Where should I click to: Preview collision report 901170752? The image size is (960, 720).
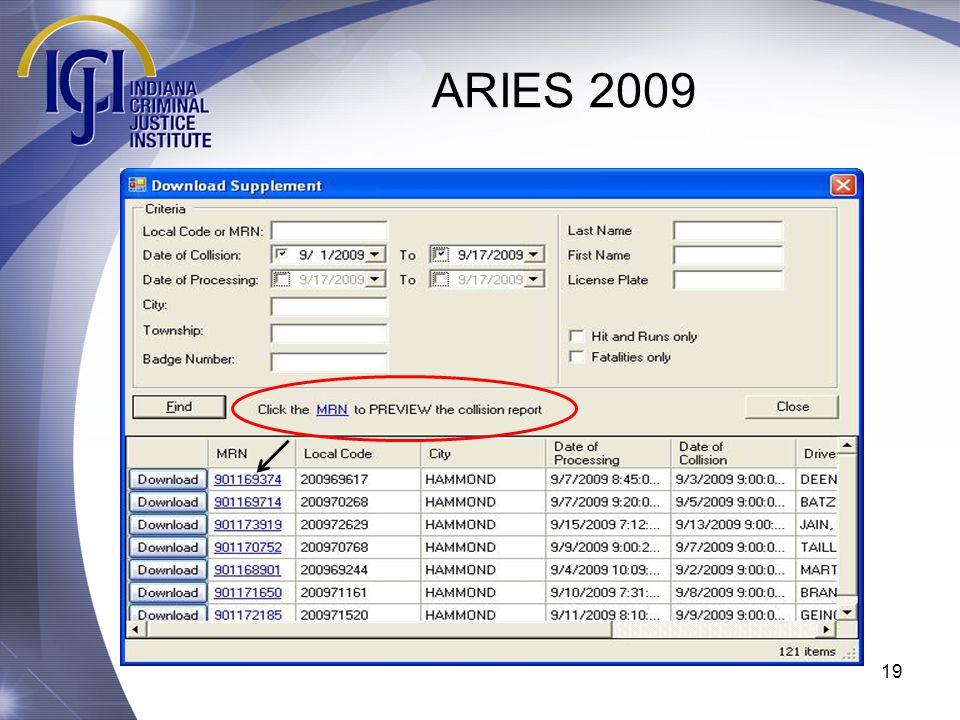pyautogui.click(x=247, y=547)
